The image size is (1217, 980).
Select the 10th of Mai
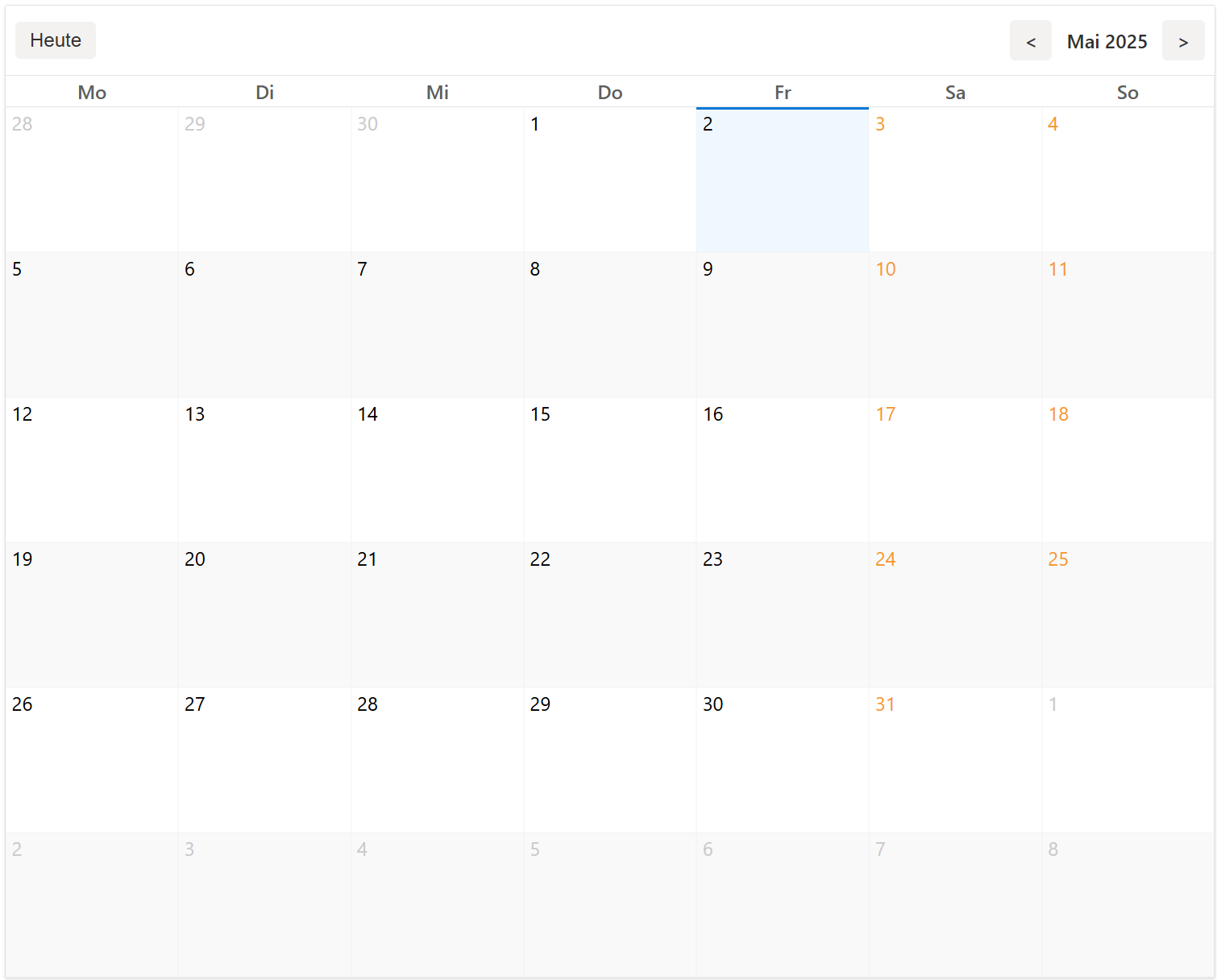coord(955,324)
